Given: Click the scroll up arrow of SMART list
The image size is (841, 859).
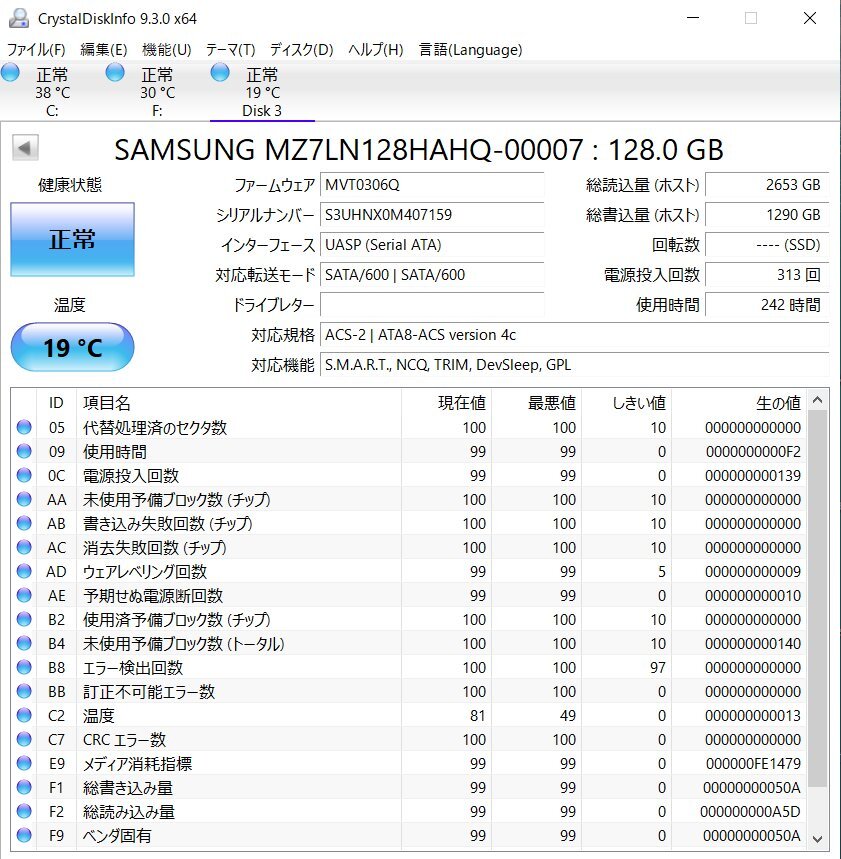Looking at the screenshot, I should pos(817,400).
